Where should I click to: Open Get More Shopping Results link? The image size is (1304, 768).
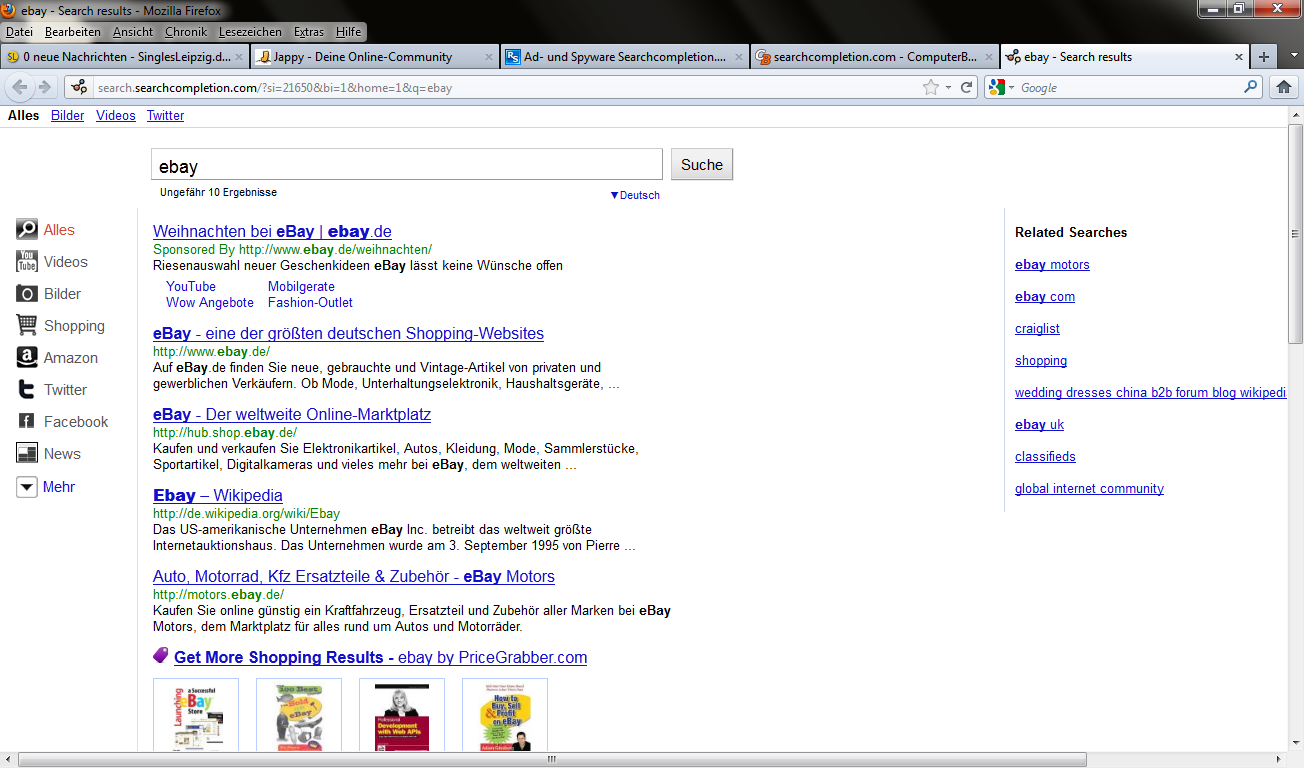coord(380,658)
